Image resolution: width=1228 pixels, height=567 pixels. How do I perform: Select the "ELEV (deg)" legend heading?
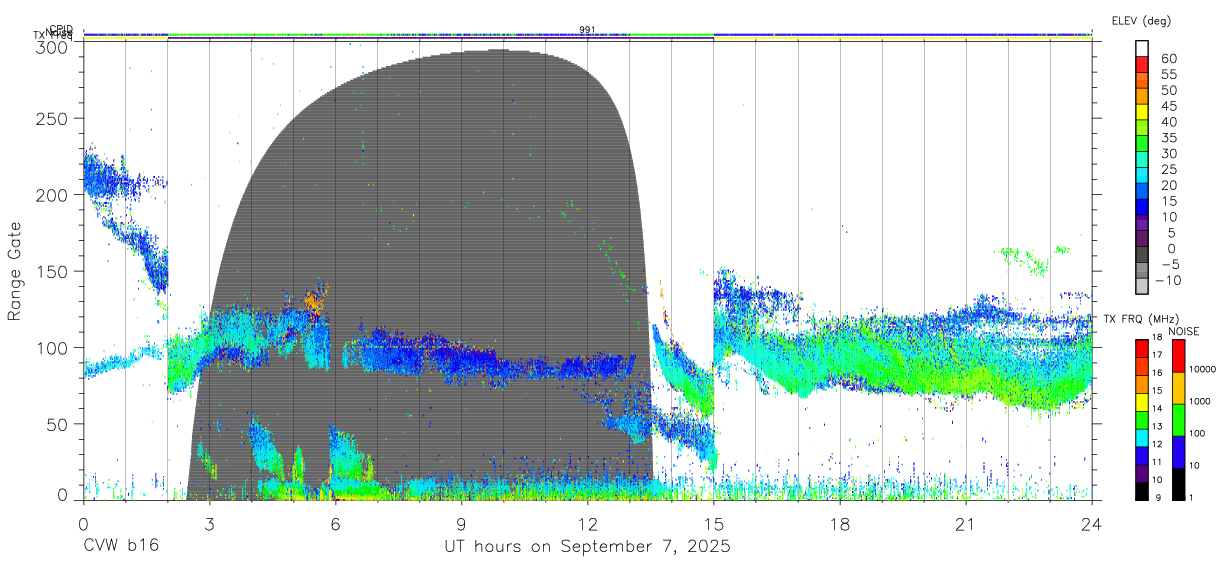[1141, 20]
